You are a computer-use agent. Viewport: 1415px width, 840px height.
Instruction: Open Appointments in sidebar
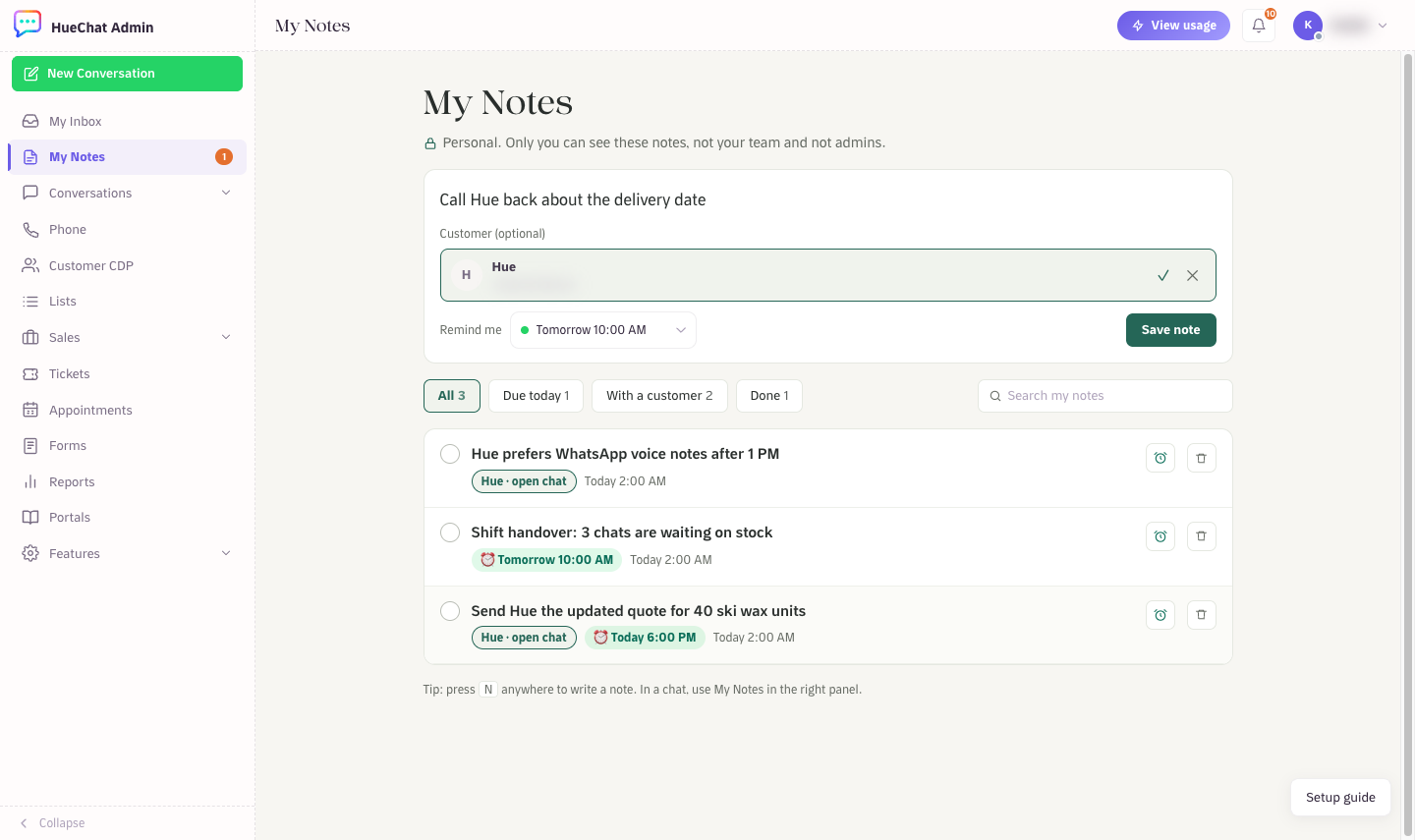128,410
